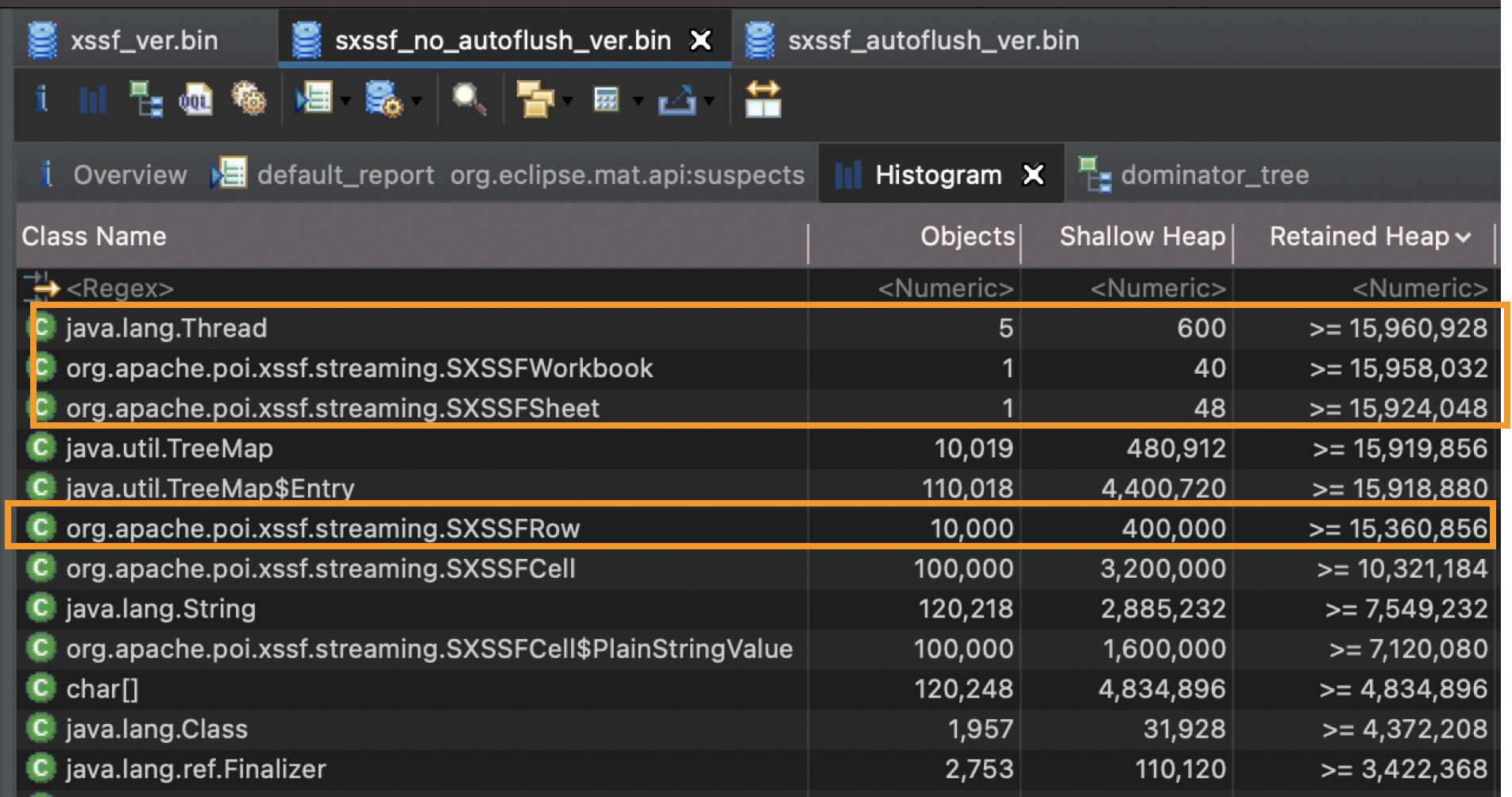Click the xssf_ver.bin database tab icon

pos(43,40)
